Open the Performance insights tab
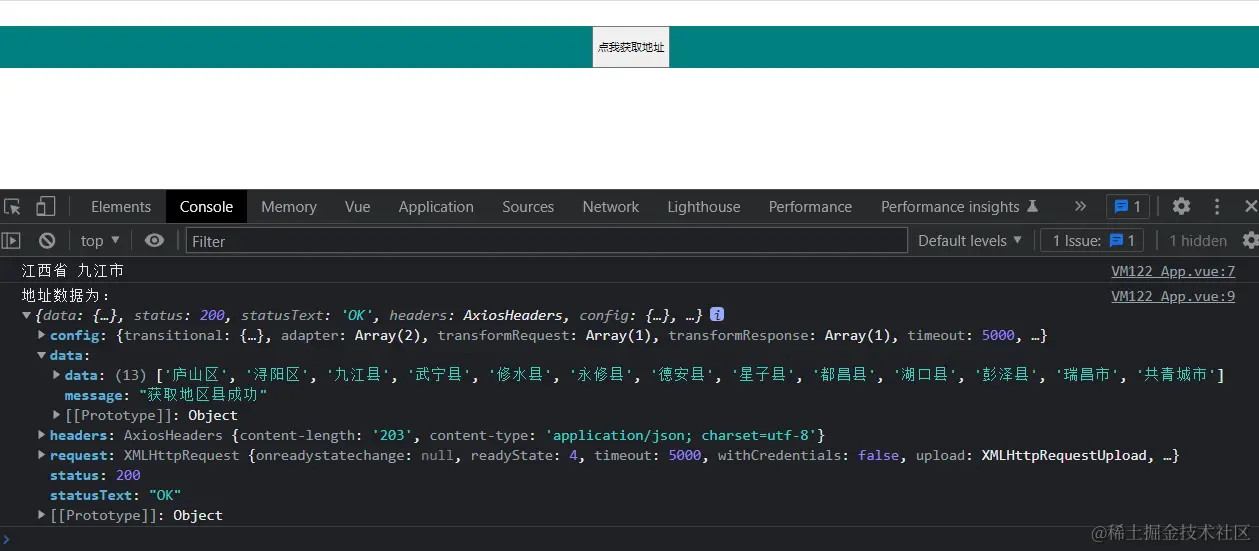The height and width of the screenshot is (551, 1259). [959, 207]
